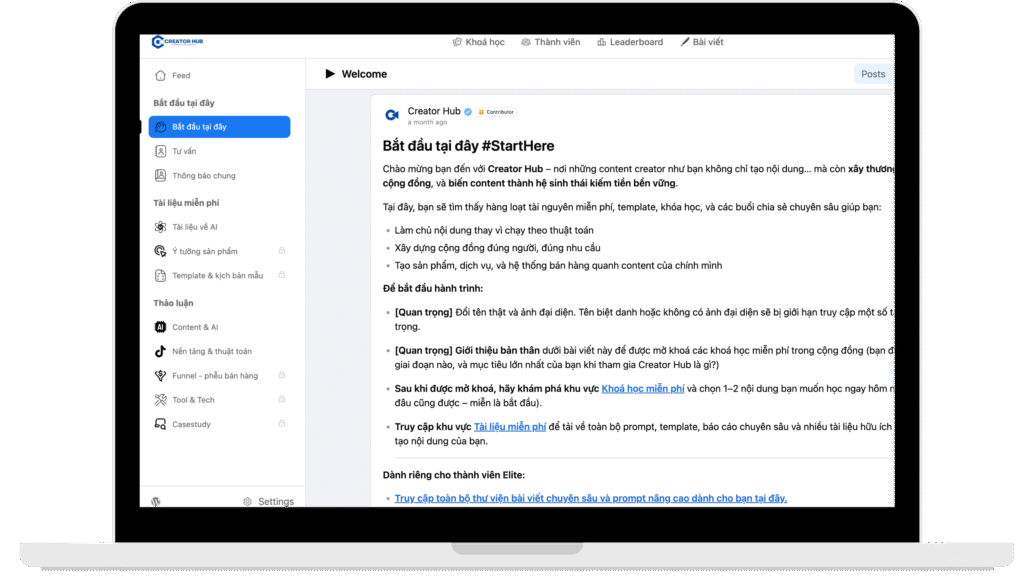Click the Bắt đầu tại đây #StartHere heading

tap(468, 146)
